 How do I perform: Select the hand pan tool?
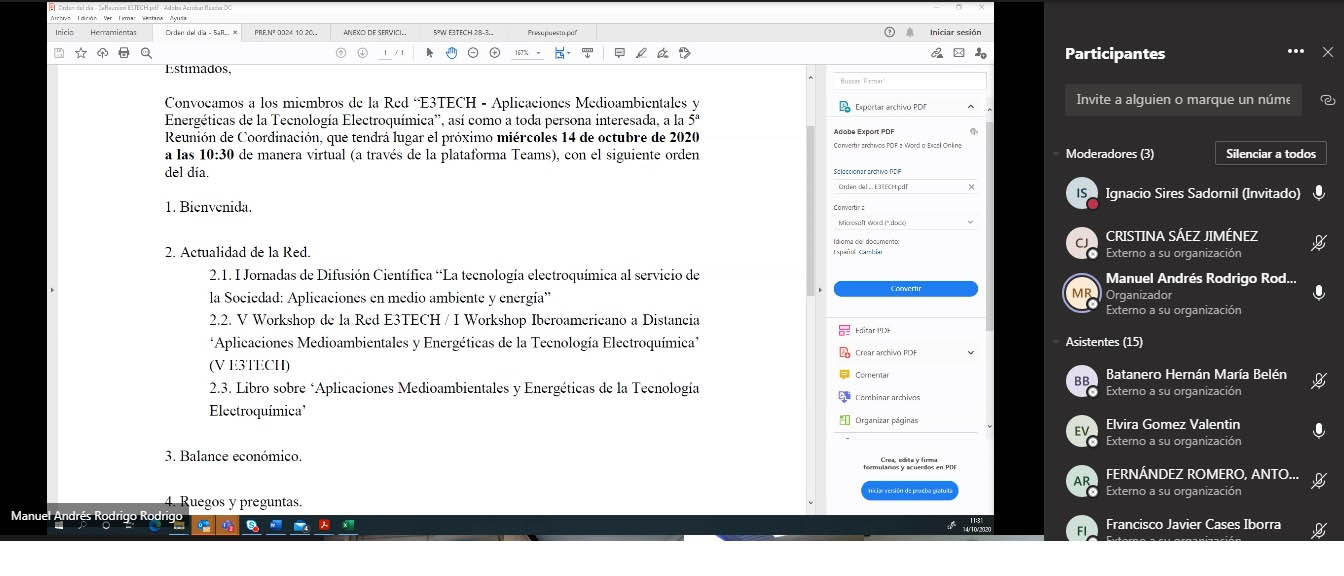tap(451, 53)
